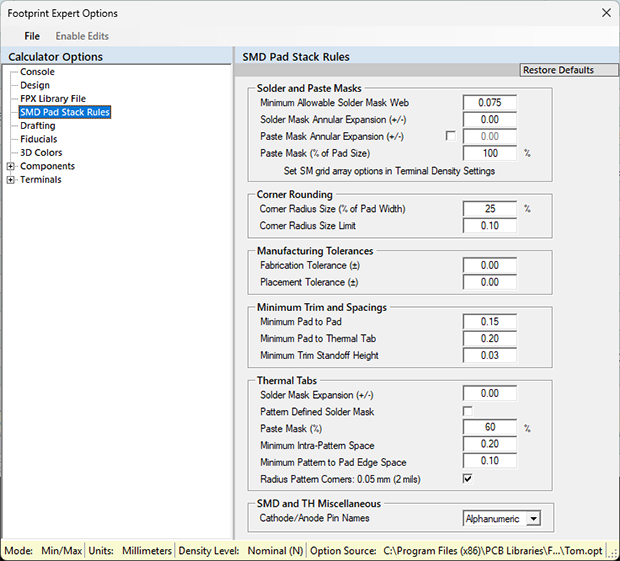The height and width of the screenshot is (561, 620).
Task: Expand the Components tree node
Action: [x=11, y=166]
